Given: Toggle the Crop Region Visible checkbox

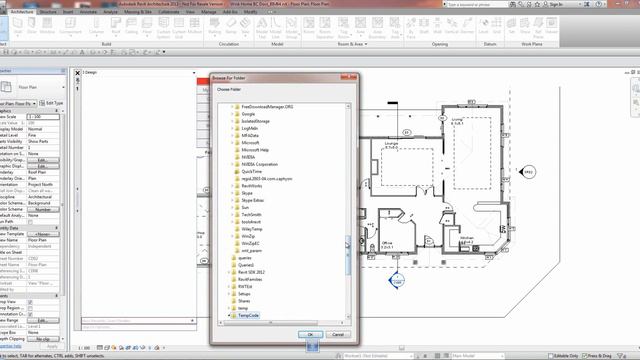Looking at the screenshot, I should (30, 308).
